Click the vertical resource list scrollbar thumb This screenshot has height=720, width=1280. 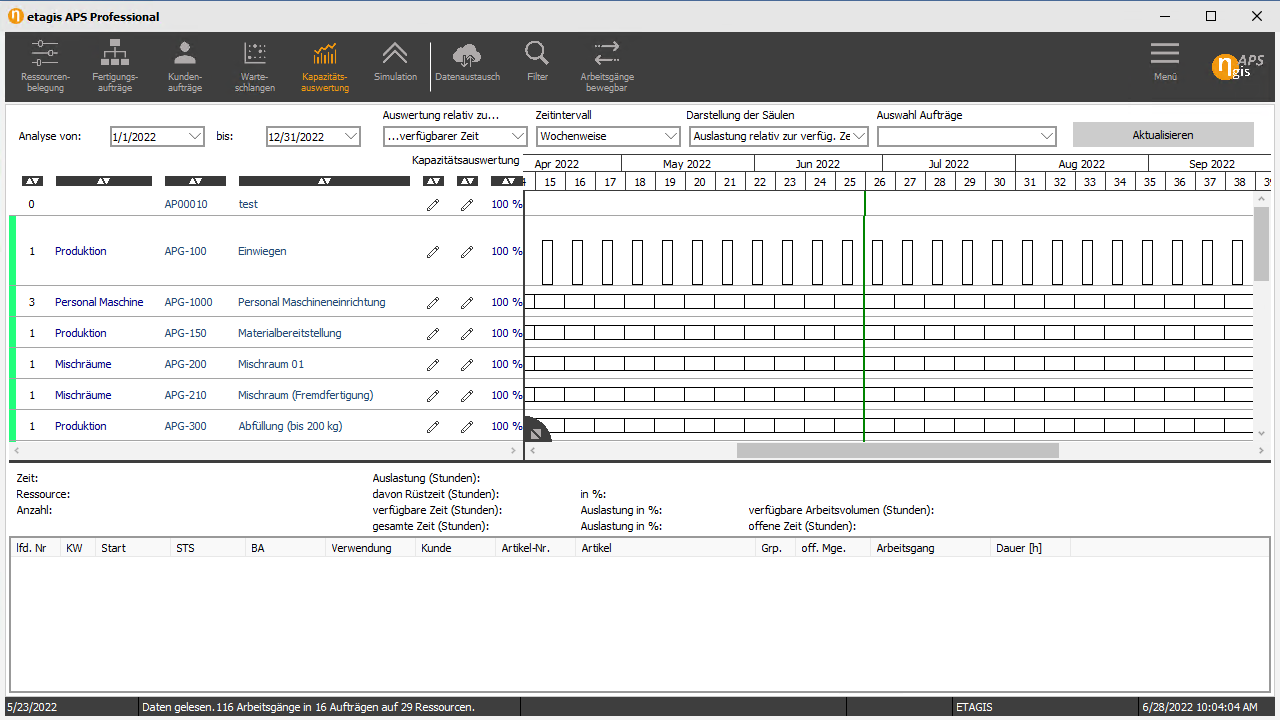[x=1261, y=244]
